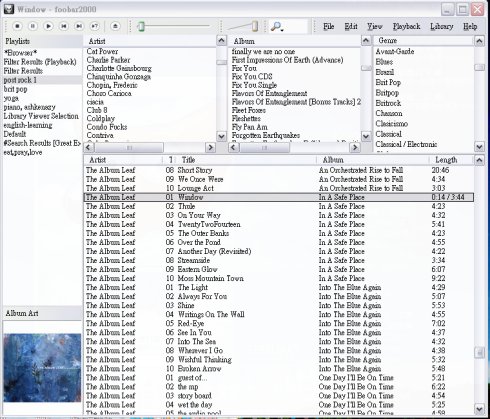Select the 'brit pop' playlist
490x419 pixels.
(16, 89)
